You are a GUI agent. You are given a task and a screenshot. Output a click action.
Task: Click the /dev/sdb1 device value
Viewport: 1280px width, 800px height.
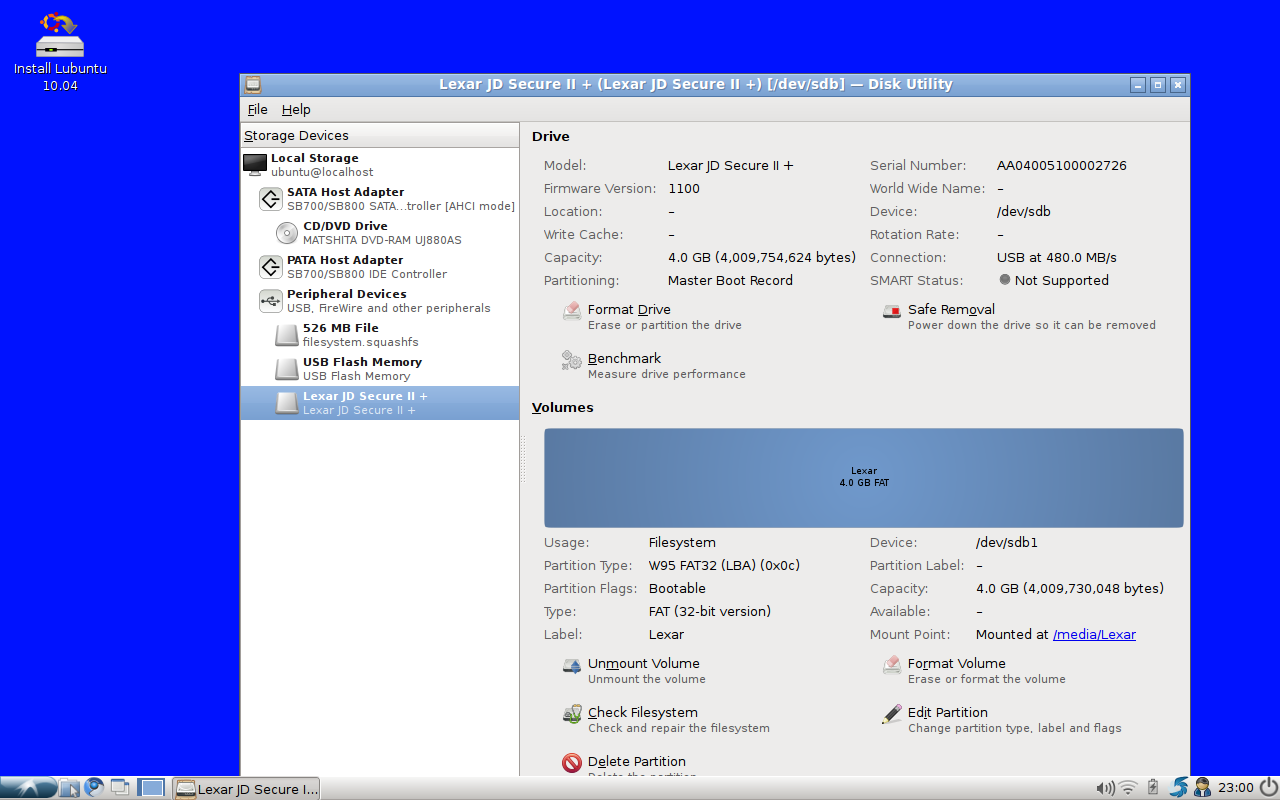pos(1007,543)
